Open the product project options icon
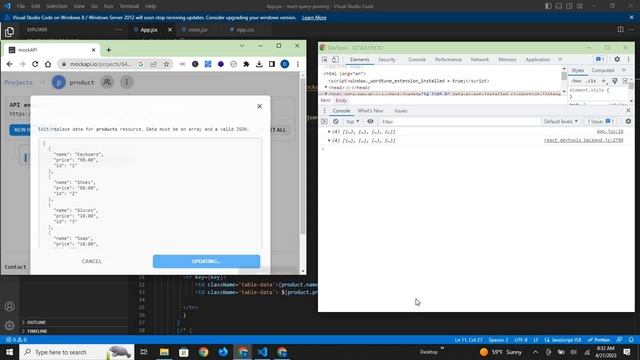The image size is (640, 360). coord(127,82)
